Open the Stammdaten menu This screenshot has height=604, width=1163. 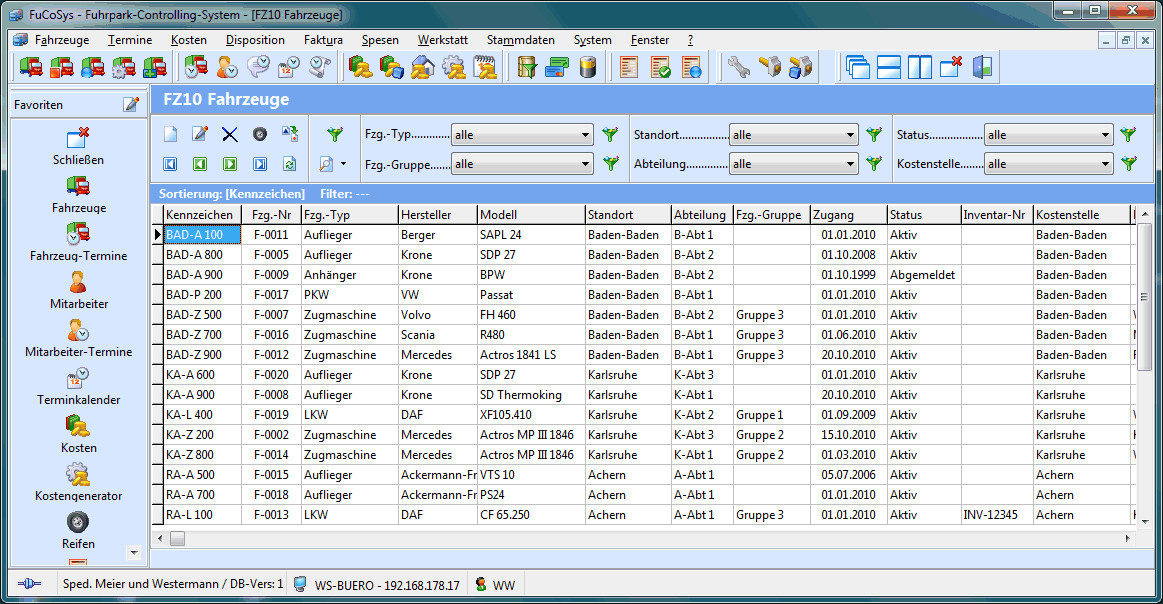[x=520, y=40]
